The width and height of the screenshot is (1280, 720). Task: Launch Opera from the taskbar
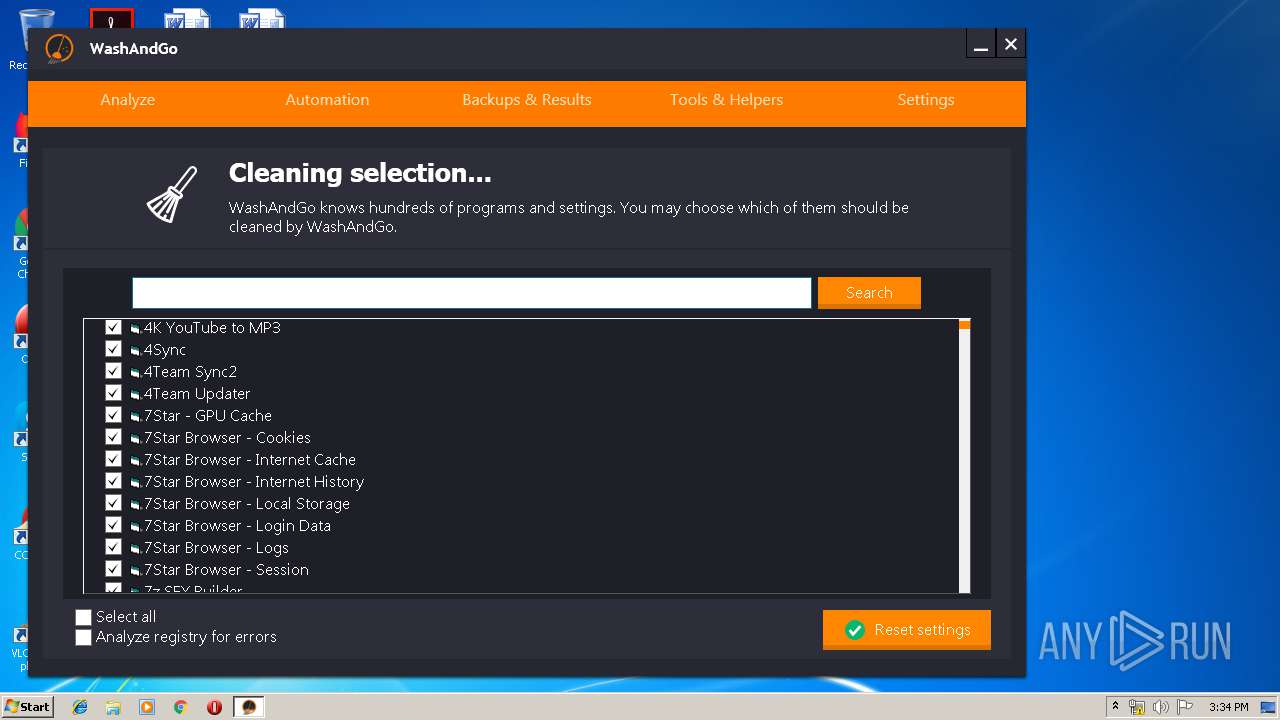[214, 707]
